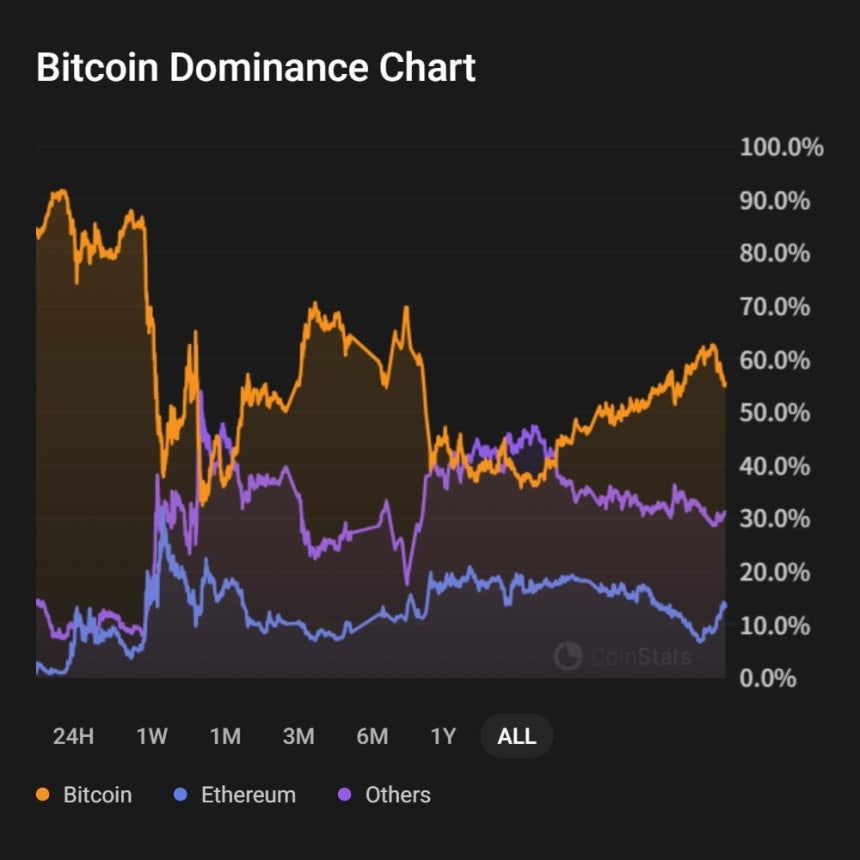The width and height of the screenshot is (860, 860).
Task: Switch chart to 6M range
Action: 372,736
